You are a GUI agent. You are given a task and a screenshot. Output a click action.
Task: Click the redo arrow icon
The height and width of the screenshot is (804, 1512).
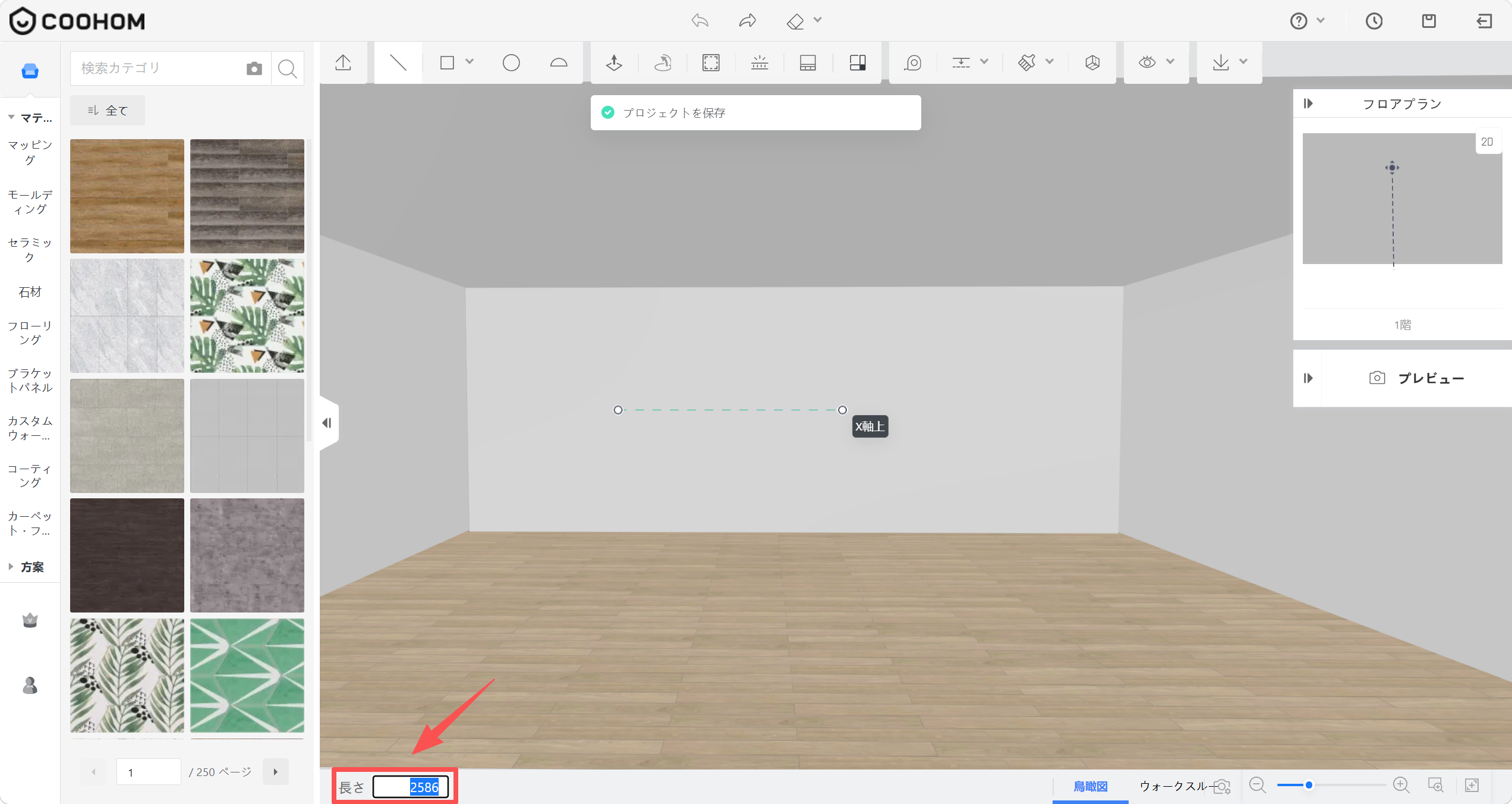pos(747,21)
